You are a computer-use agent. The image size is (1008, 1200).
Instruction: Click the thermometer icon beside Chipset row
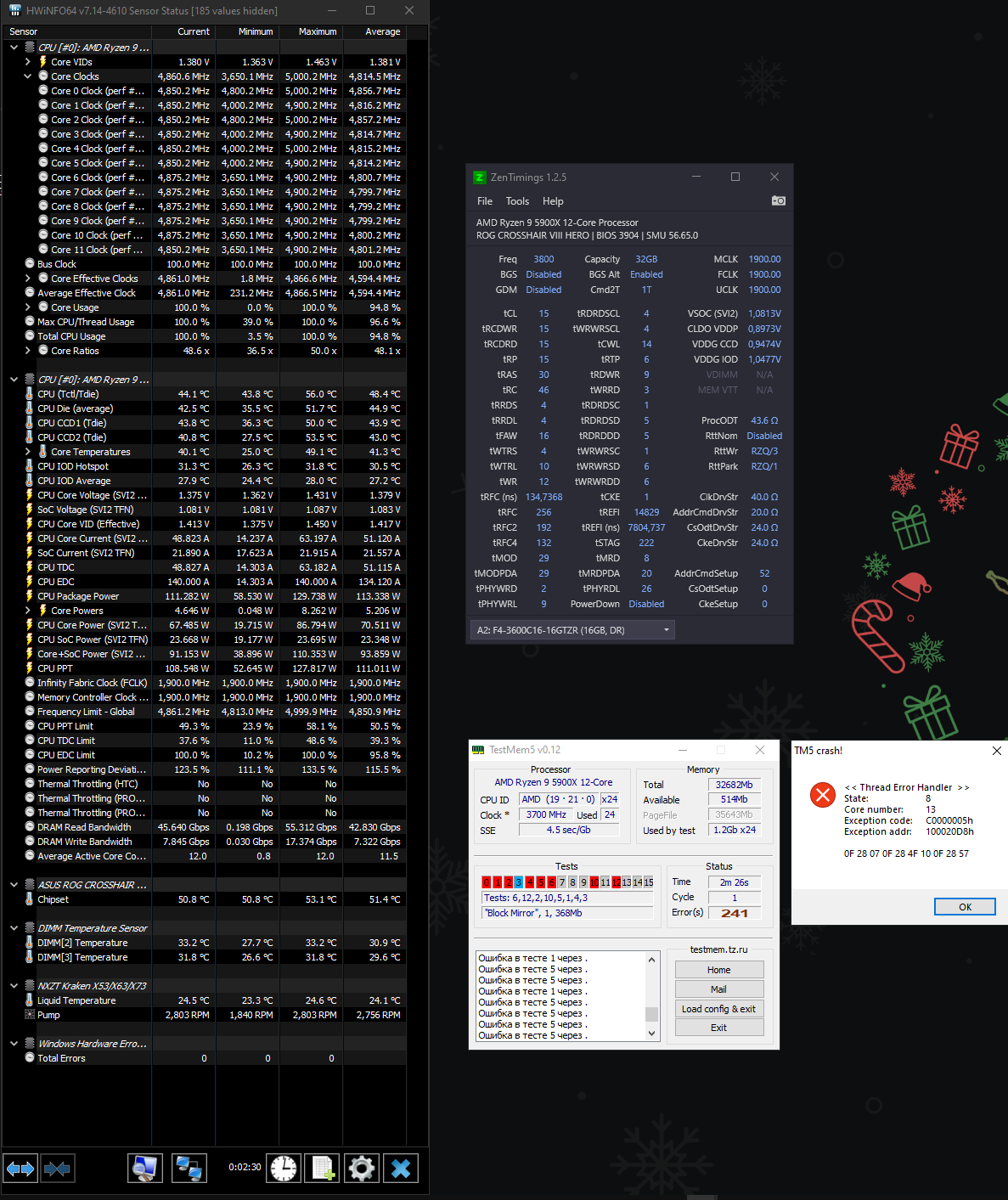29,899
